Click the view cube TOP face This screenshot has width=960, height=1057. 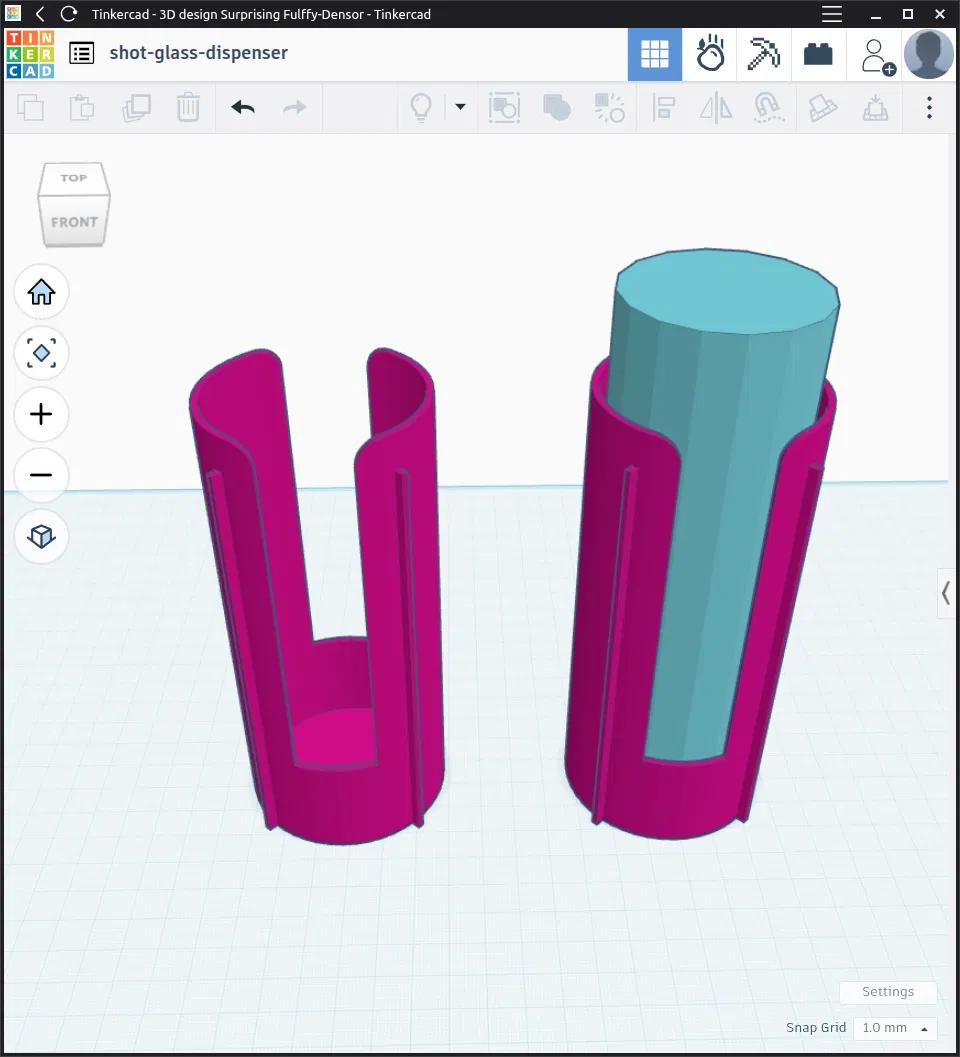coord(73,179)
